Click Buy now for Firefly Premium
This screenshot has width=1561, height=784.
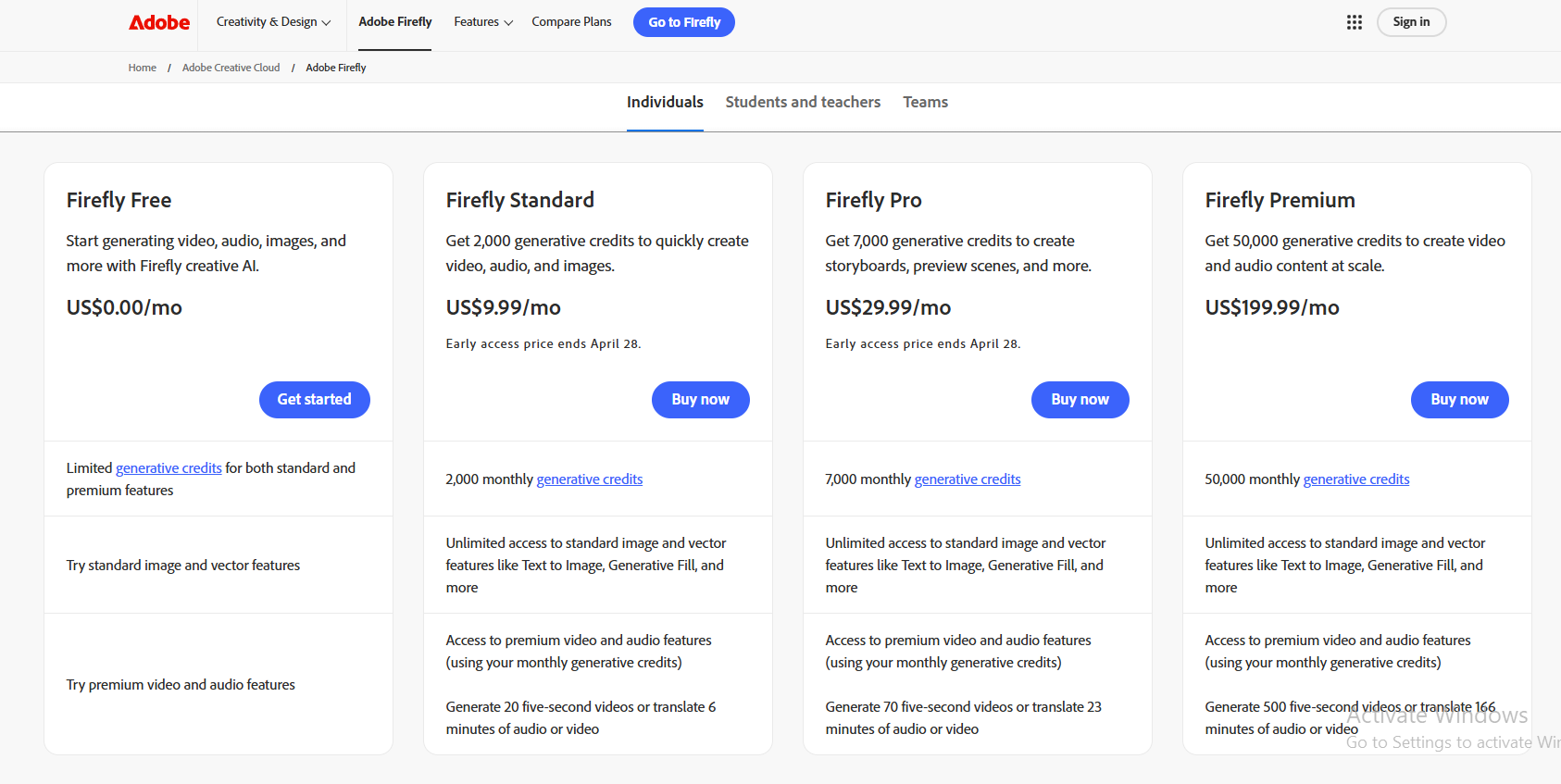(x=1460, y=400)
